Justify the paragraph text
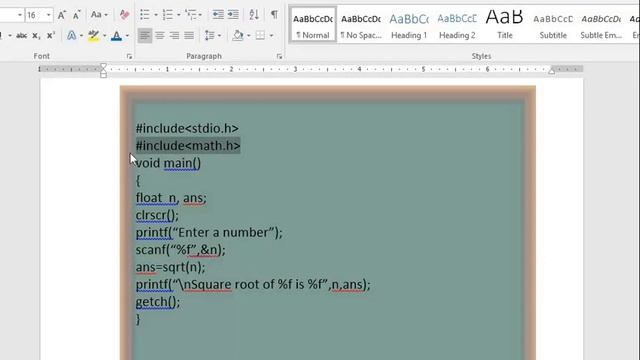Image resolution: width=640 pixels, height=360 pixels. (189, 36)
